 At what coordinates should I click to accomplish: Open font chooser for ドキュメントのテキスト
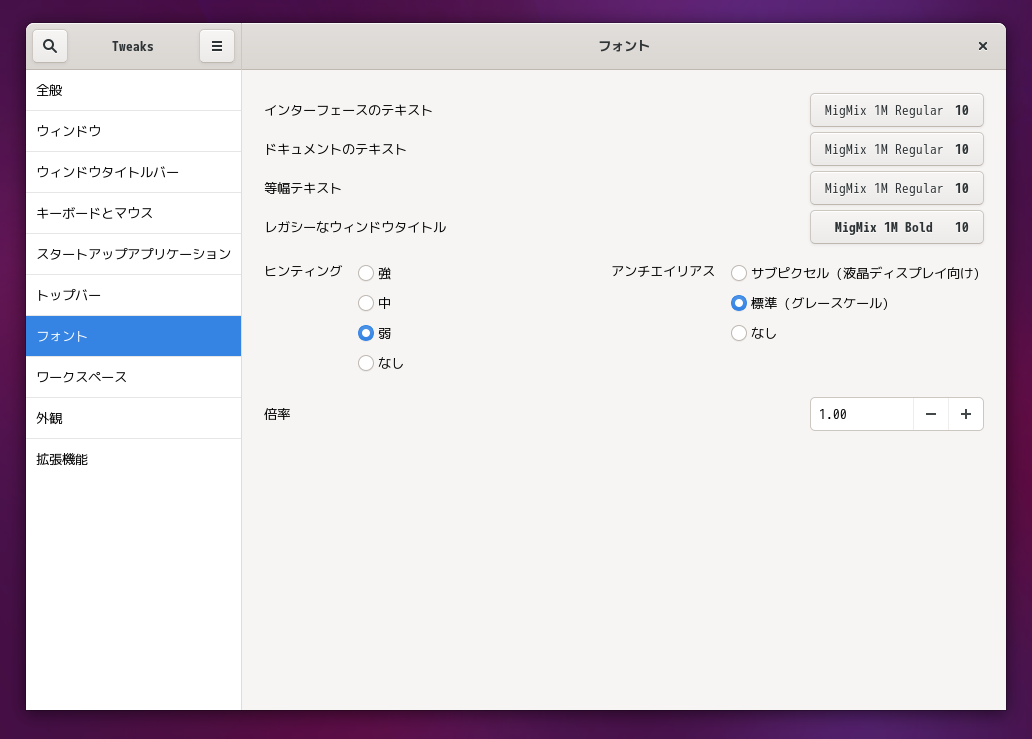coord(896,149)
